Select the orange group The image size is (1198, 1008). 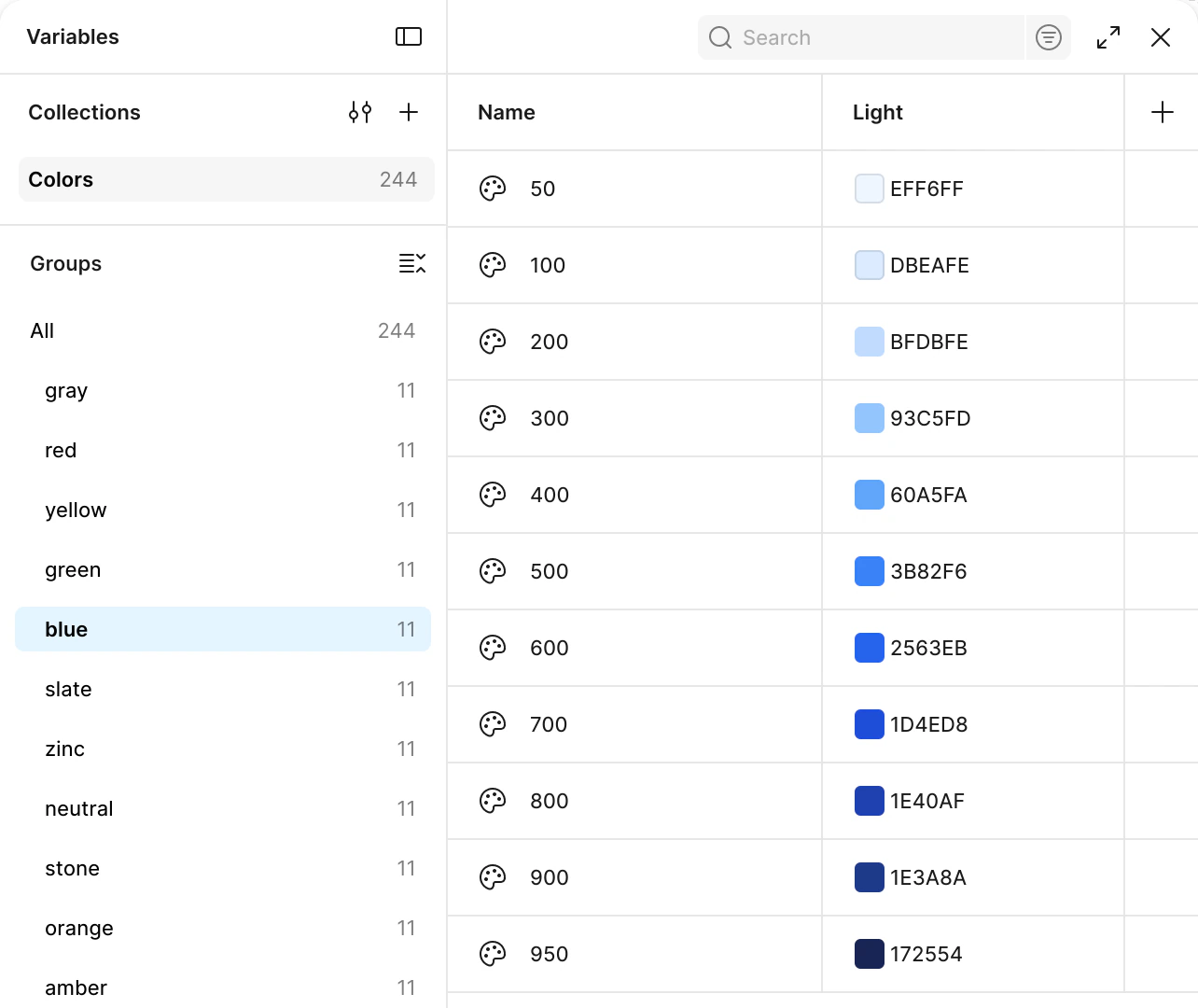click(223, 928)
